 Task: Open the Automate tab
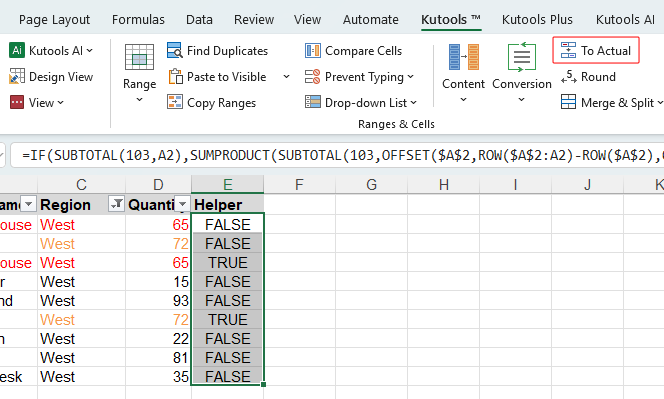[x=371, y=19]
